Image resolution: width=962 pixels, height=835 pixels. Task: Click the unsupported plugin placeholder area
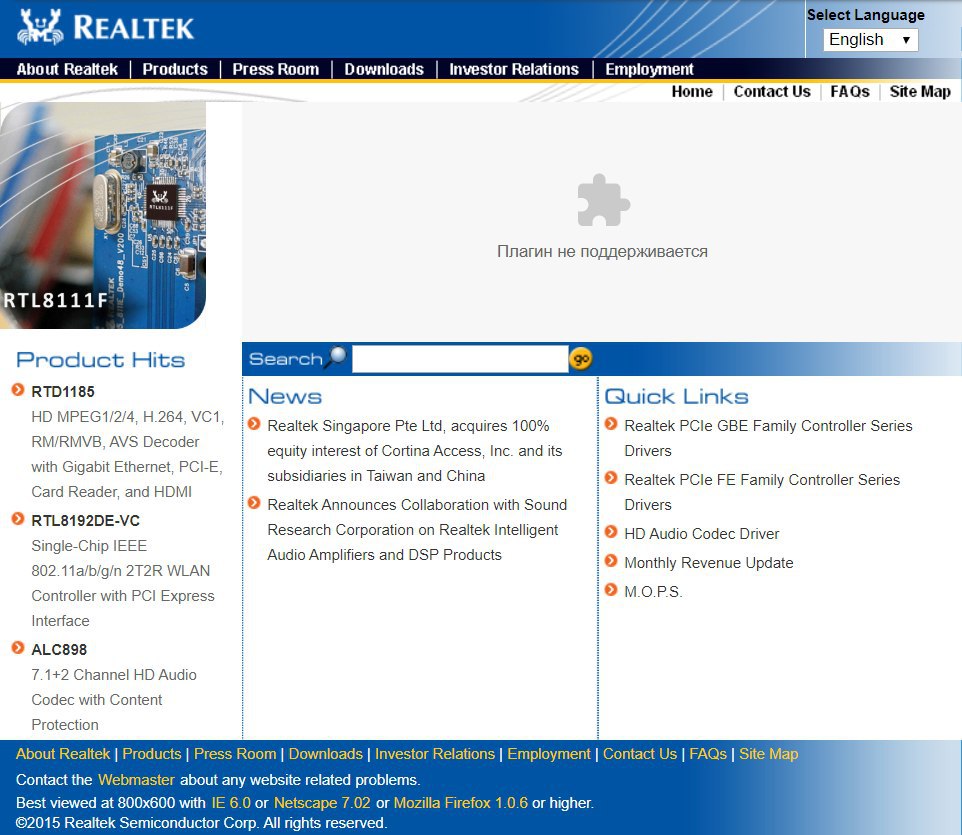tap(602, 221)
